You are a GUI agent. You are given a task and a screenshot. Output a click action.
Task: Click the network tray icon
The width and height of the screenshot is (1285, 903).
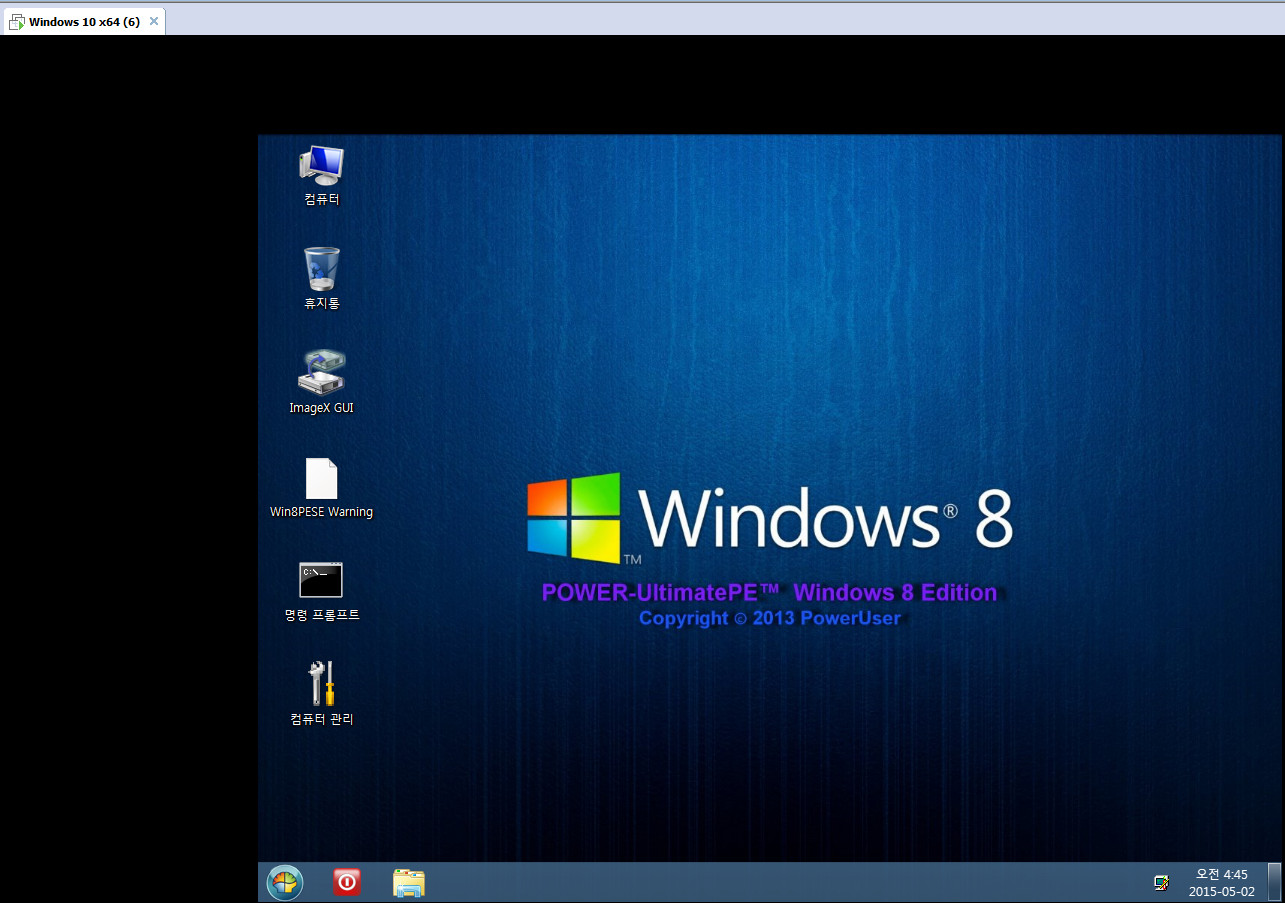click(x=1161, y=883)
